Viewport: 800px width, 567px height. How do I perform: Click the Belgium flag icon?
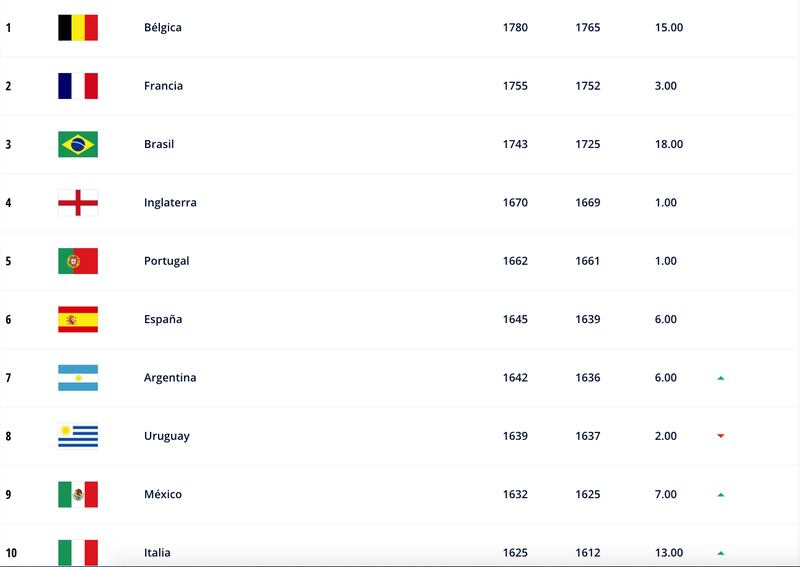pos(78,28)
